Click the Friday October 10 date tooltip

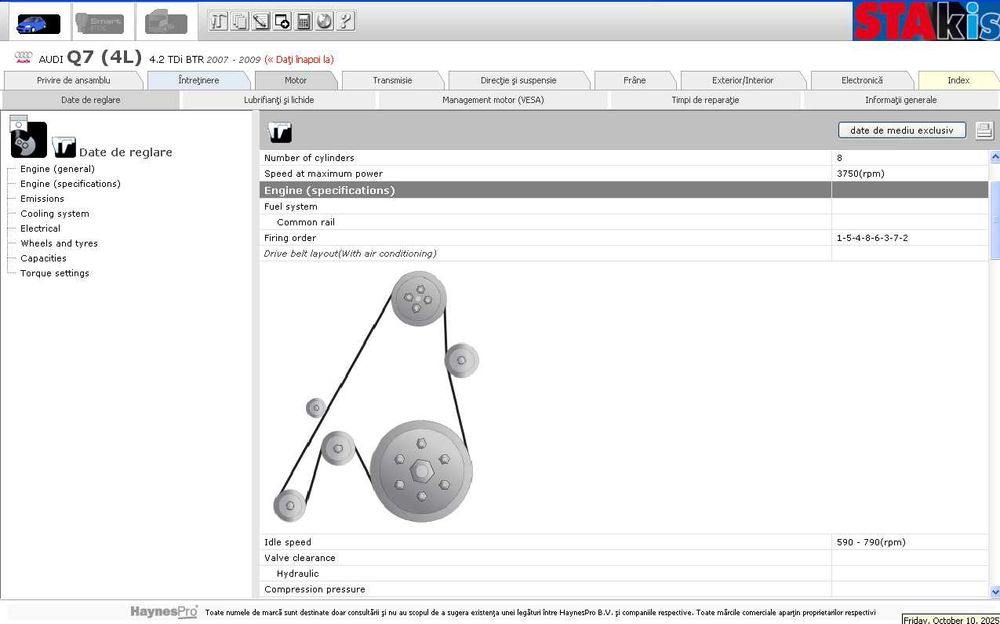click(x=951, y=619)
